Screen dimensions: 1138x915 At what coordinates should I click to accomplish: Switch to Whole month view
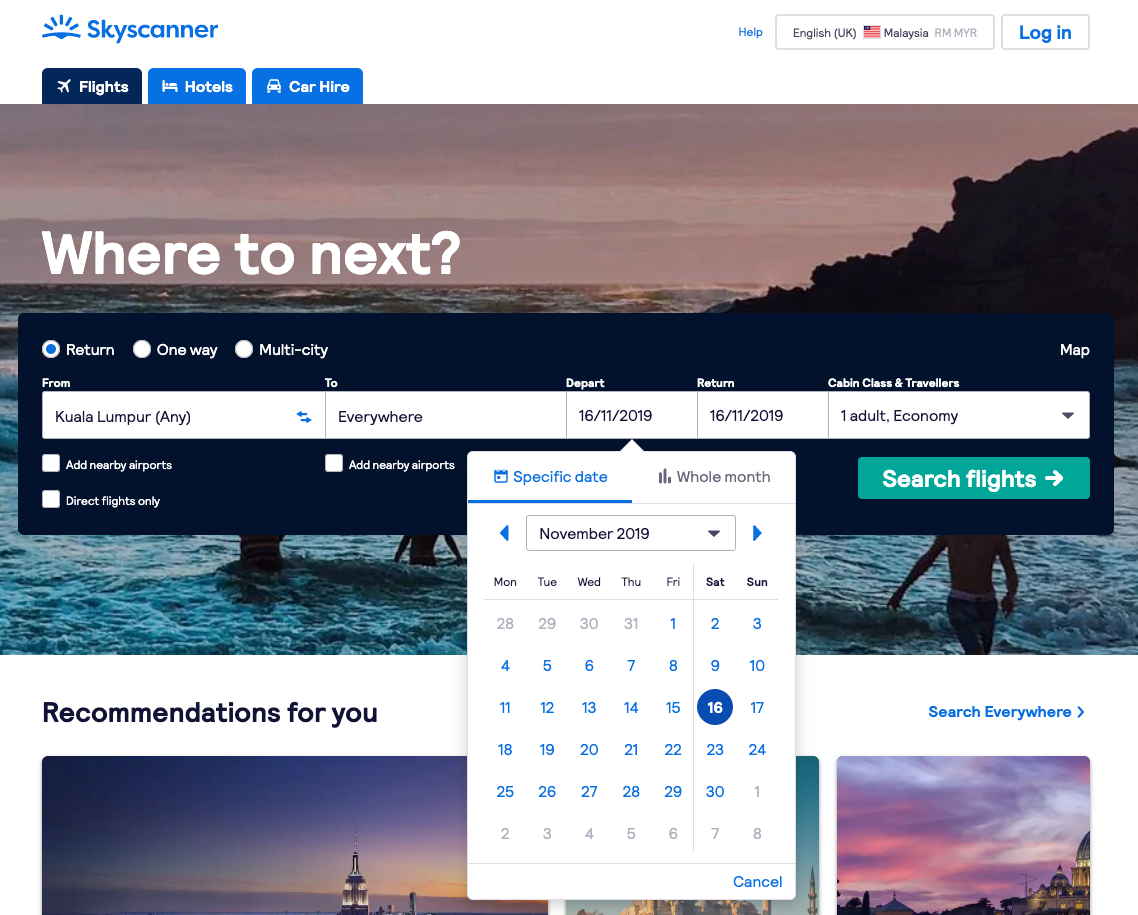tap(714, 477)
